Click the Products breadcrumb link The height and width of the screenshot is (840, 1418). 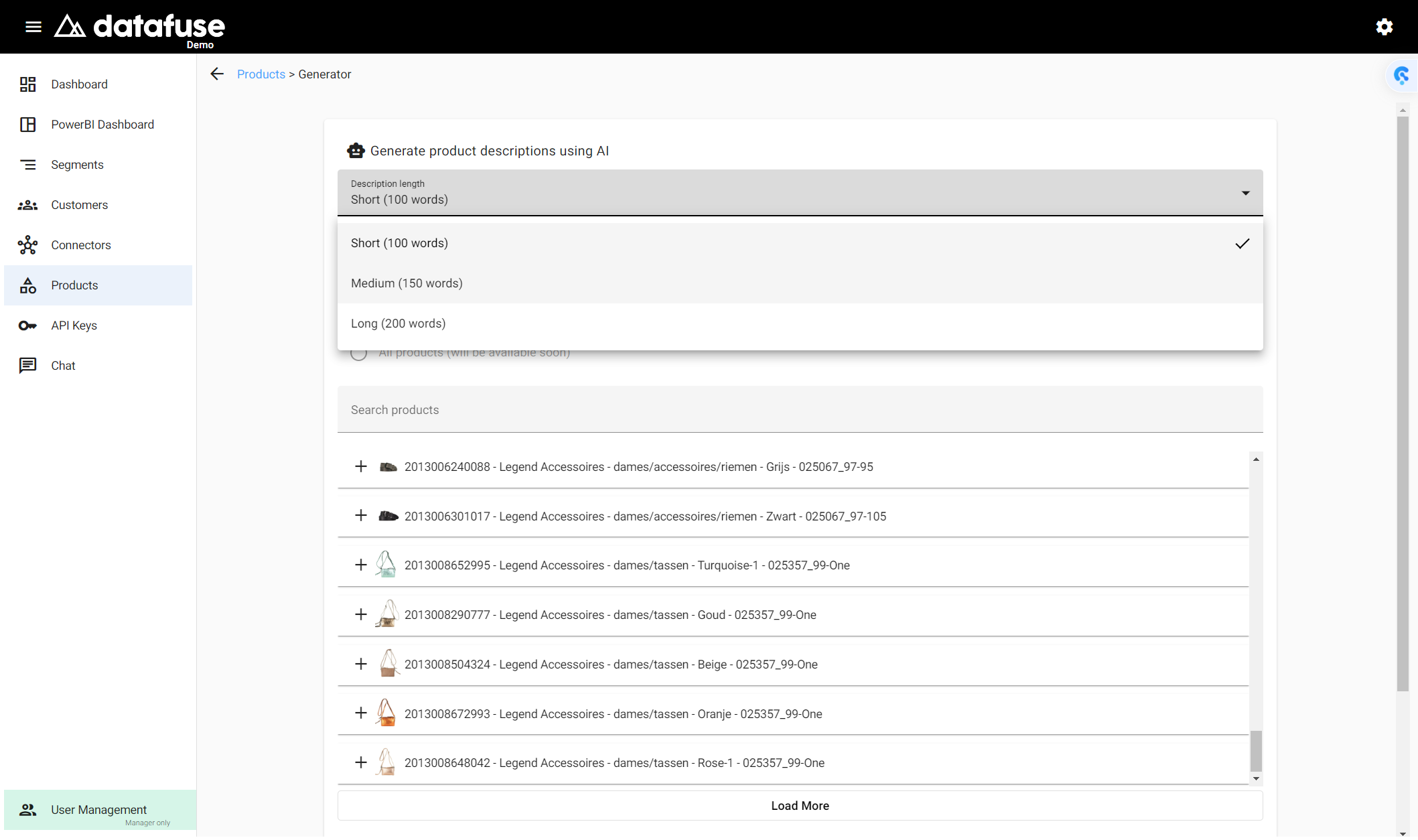(x=261, y=74)
